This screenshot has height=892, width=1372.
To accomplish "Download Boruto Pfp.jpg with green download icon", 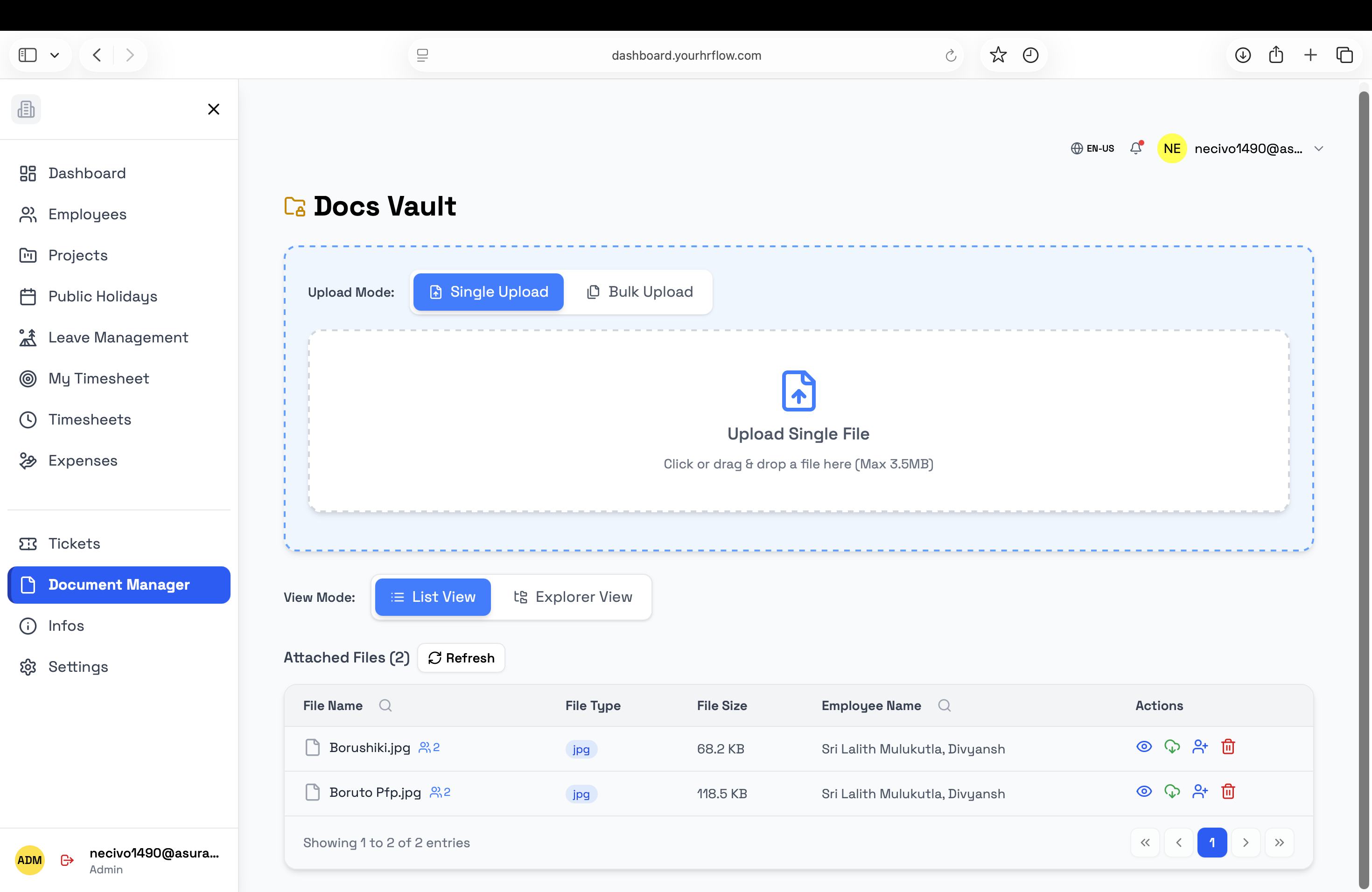I will [1172, 791].
